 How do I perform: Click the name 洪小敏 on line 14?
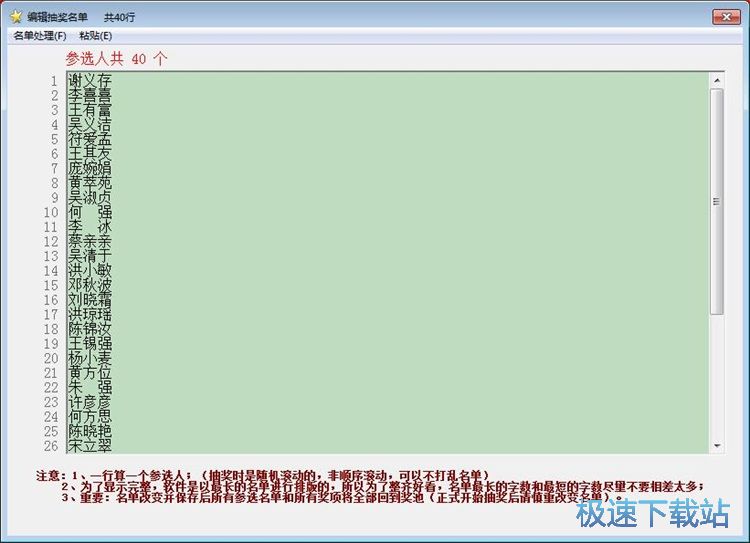tap(90, 270)
